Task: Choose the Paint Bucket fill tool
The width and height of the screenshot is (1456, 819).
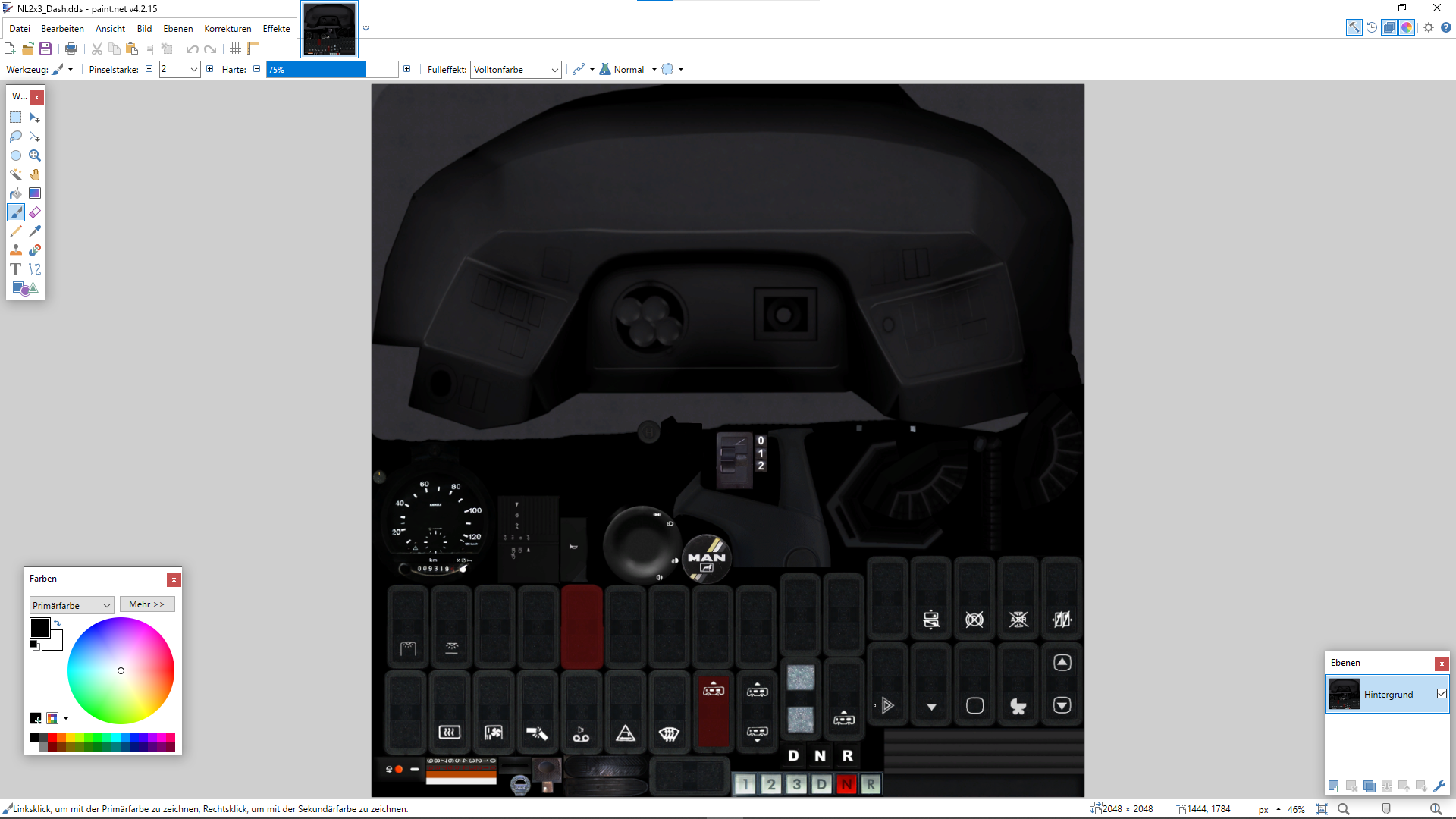Action: [x=15, y=193]
